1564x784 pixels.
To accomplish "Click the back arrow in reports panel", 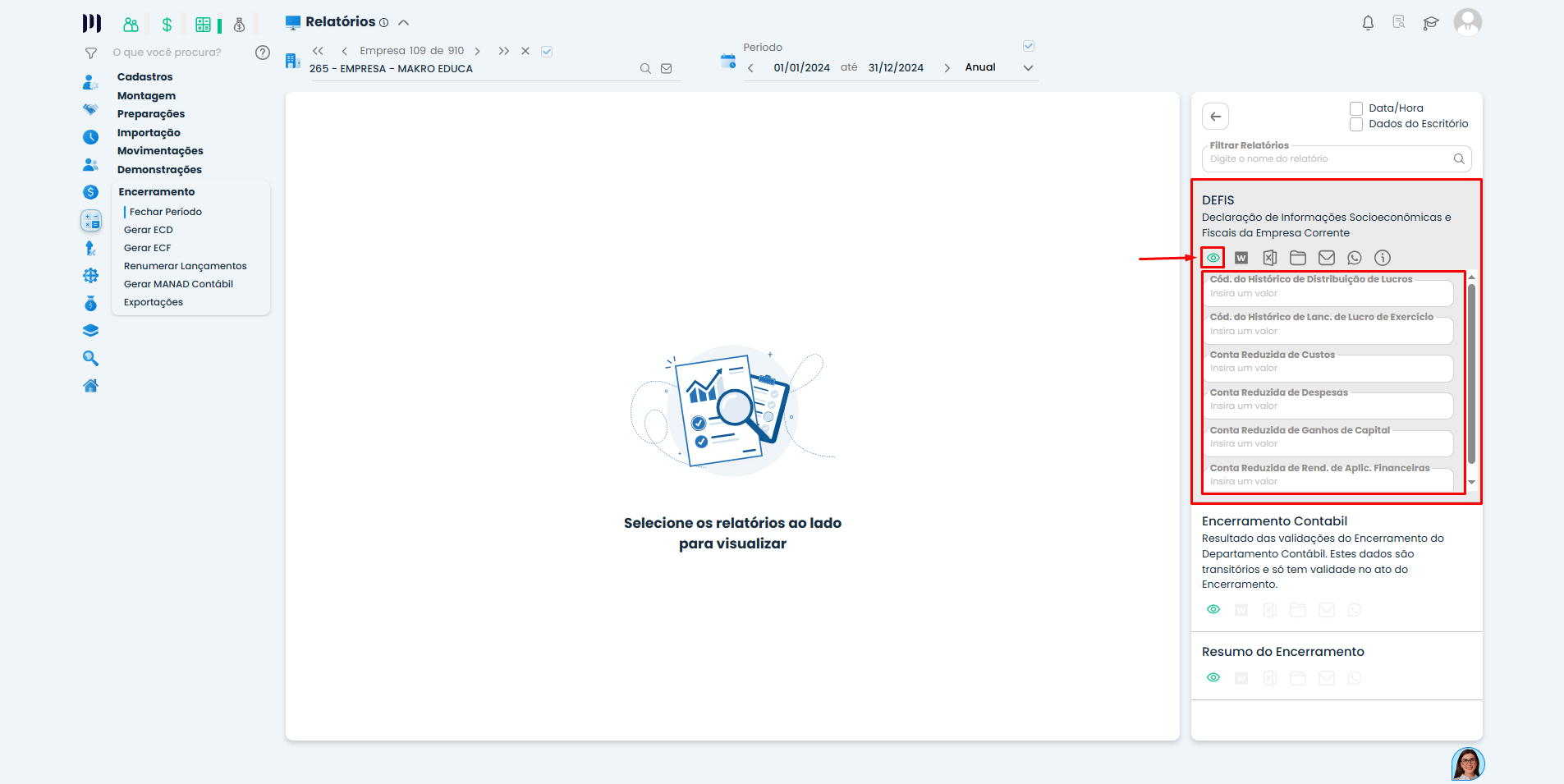I will [x=1216, y=117].
